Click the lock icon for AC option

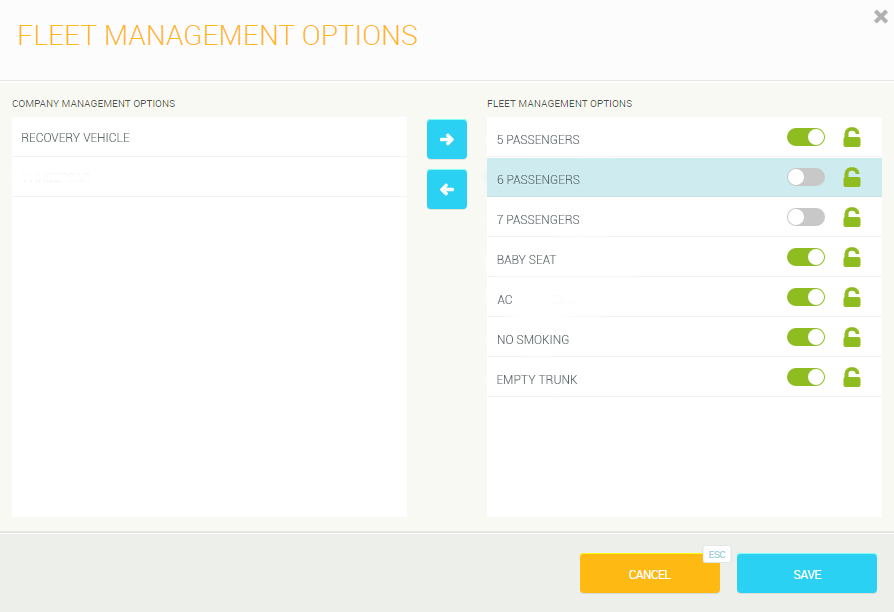[851, 298]
